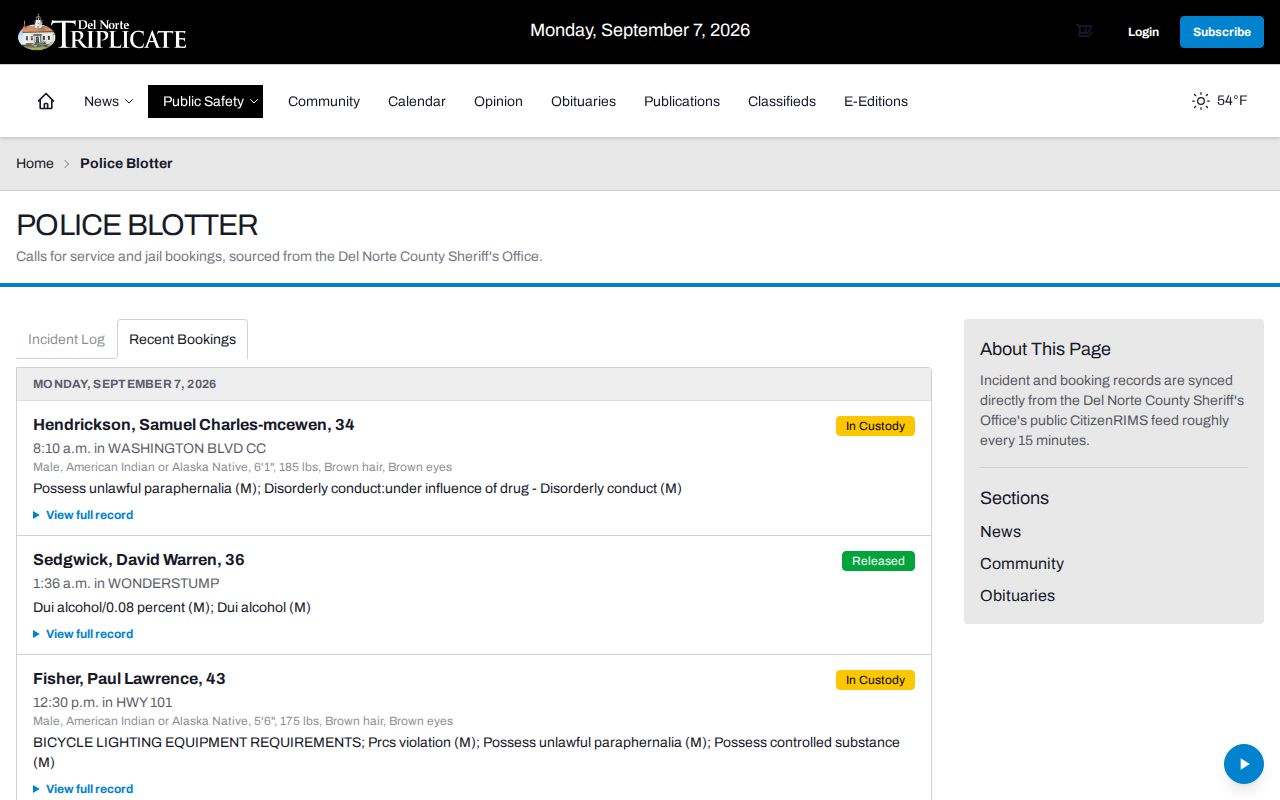Expand full record for Samuel Hendrickson
This screenshot has width=1280, height=800.
[x=83, y=515]
